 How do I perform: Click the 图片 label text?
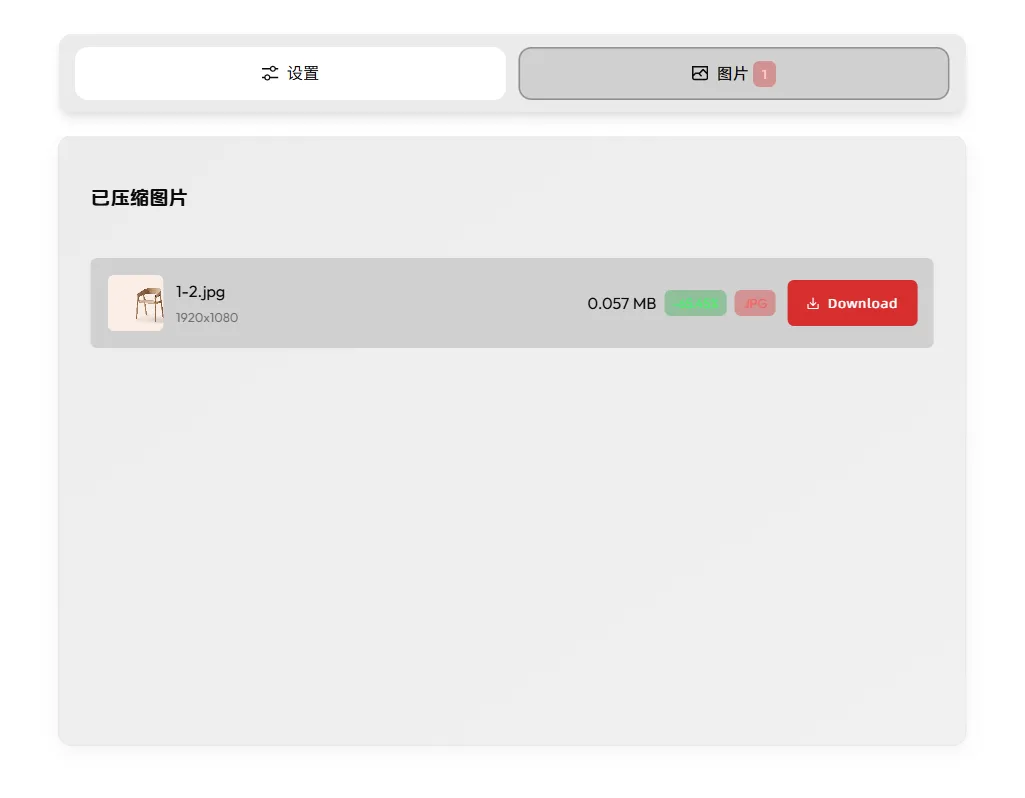pyautogui.click(x=732, y=74)
